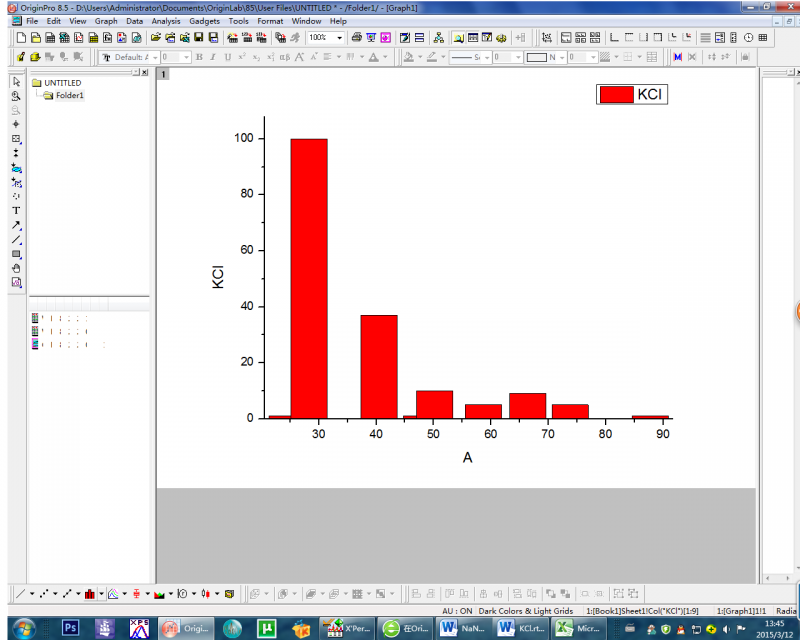Click the KCl legend box
This screenshot has height=640, width=800.
[632, 94]
